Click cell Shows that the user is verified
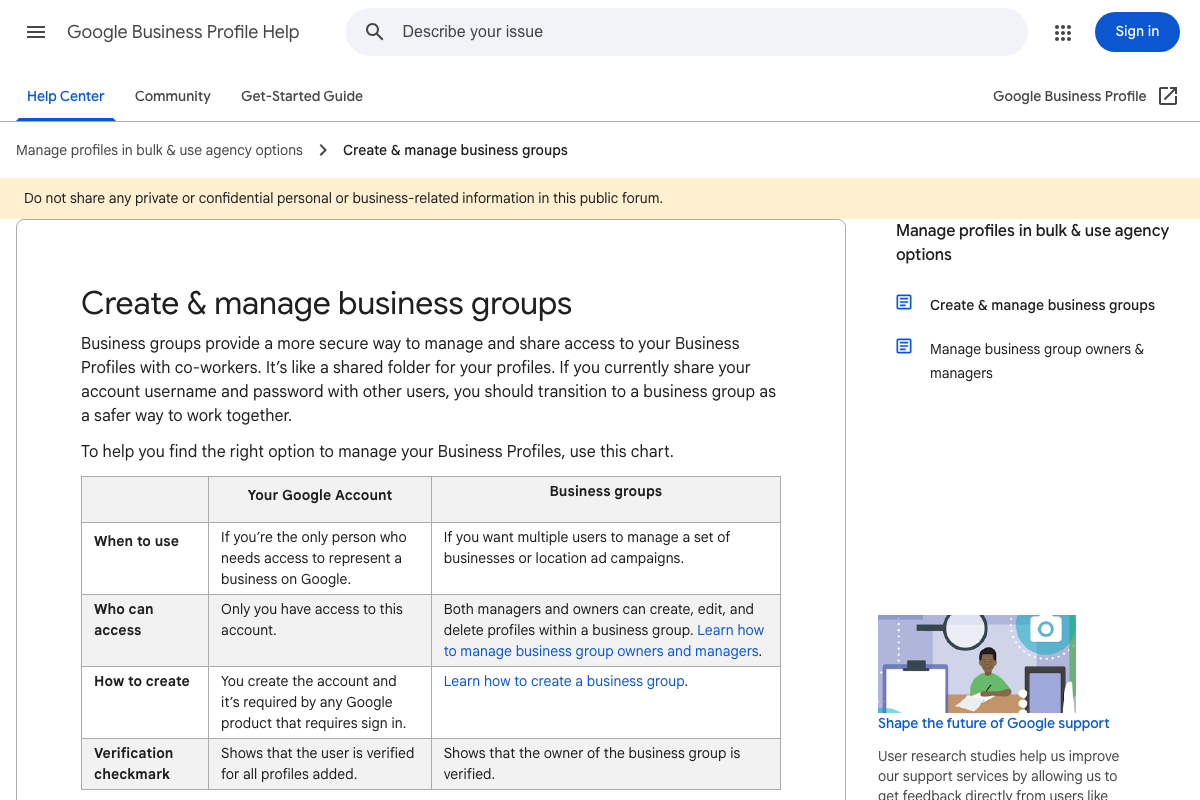This screenshot has width=1200, height=800. coord(320,764)
